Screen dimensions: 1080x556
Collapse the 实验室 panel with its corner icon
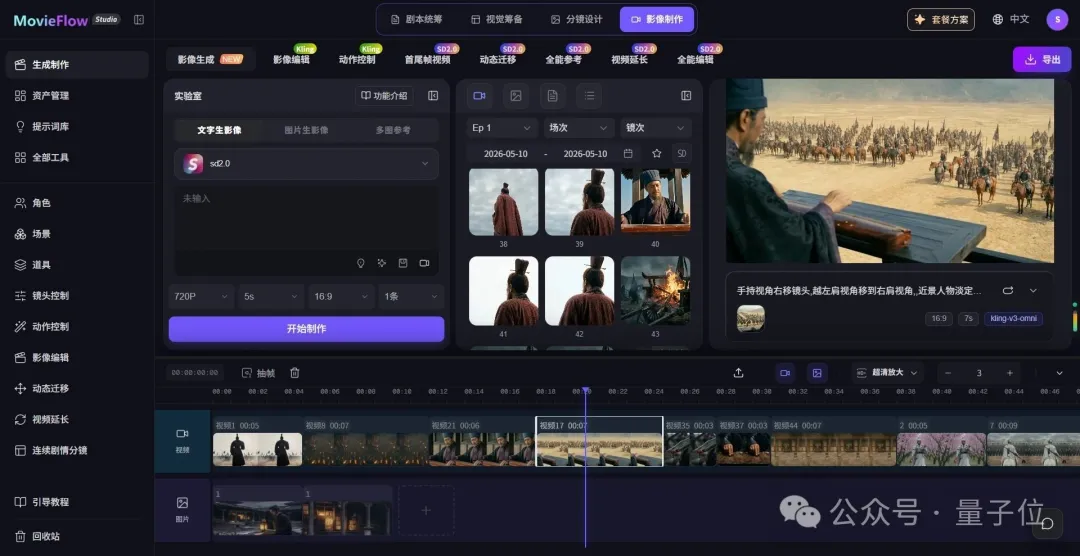pyautogui.click(x=433, y=96)
